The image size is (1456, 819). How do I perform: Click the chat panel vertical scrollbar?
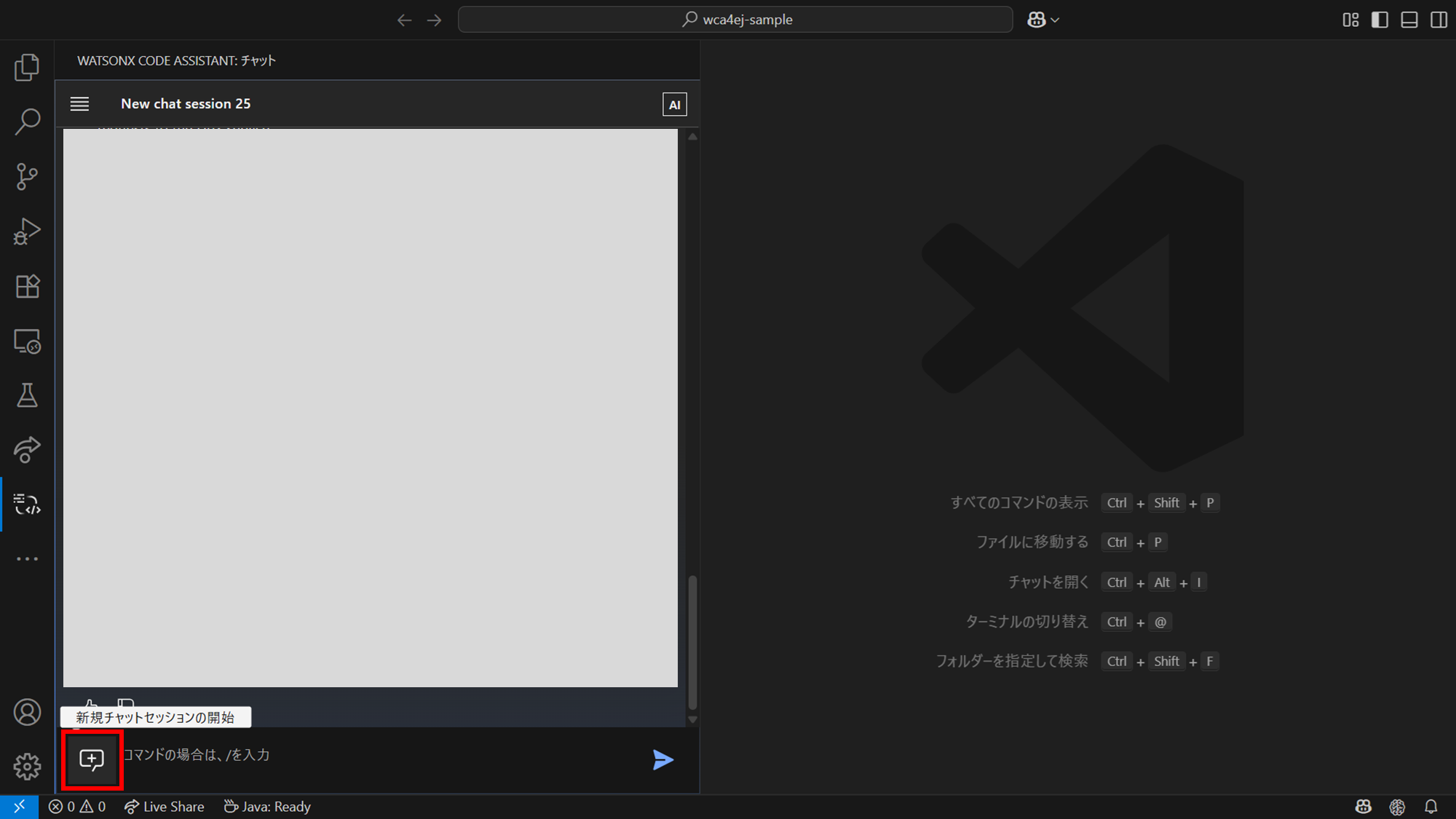[692, 641]
